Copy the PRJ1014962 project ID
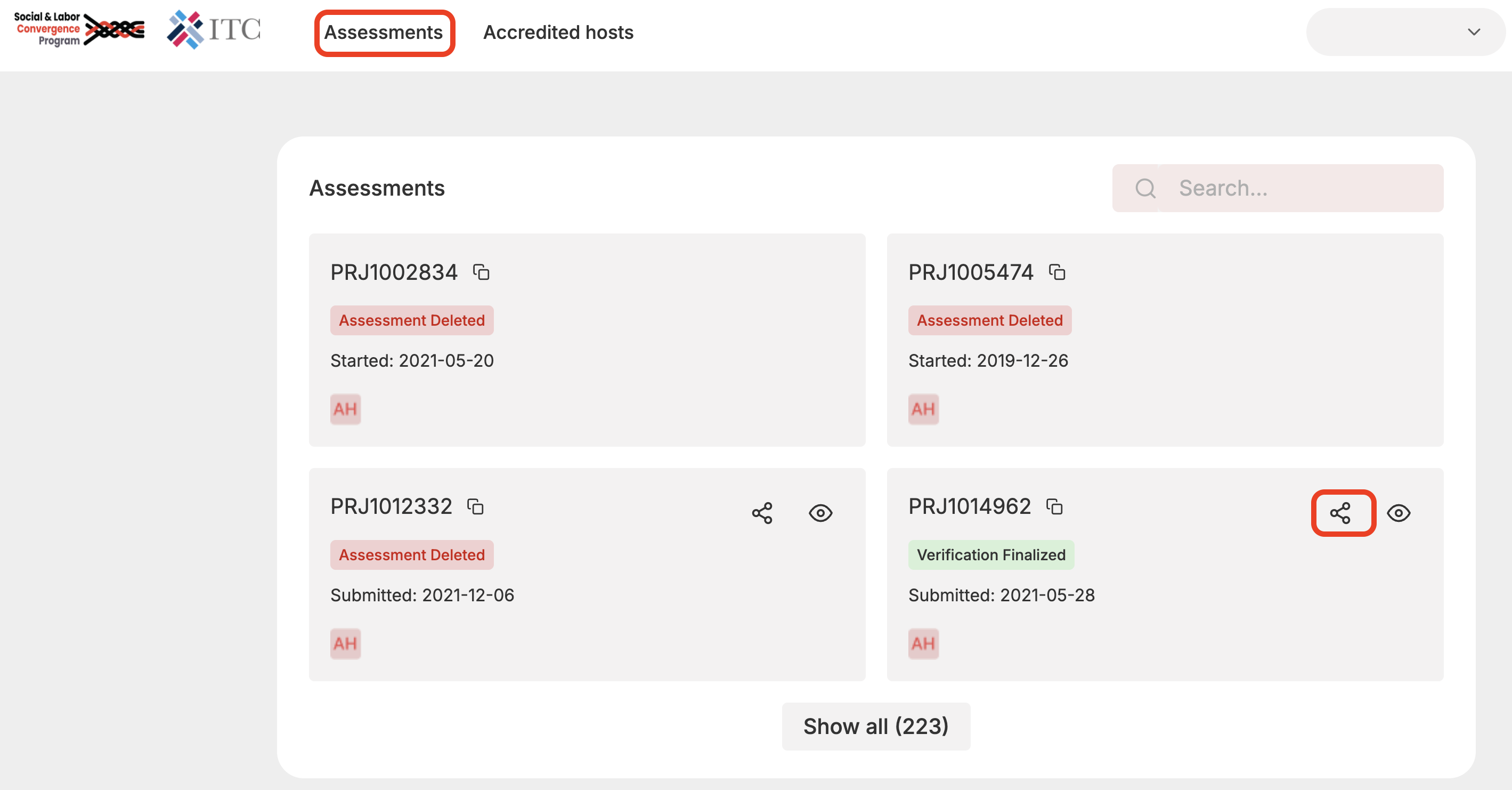Screen dimensions: 1512x790 (x=1055, y=507)
